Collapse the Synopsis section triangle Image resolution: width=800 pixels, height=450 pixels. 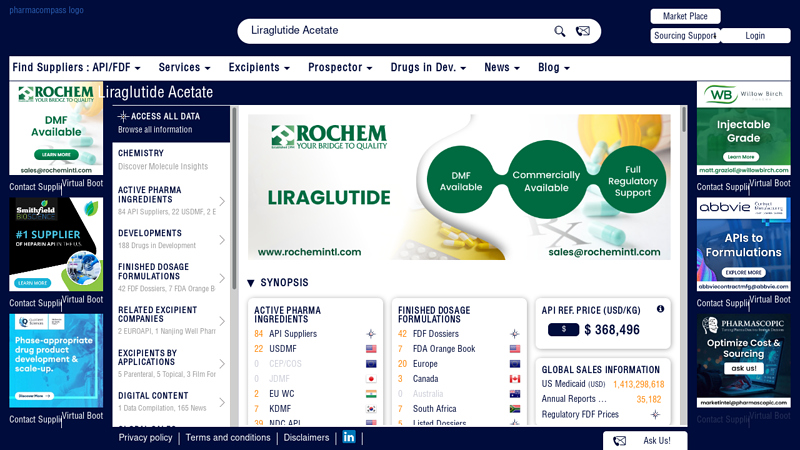tap(251, 283)
